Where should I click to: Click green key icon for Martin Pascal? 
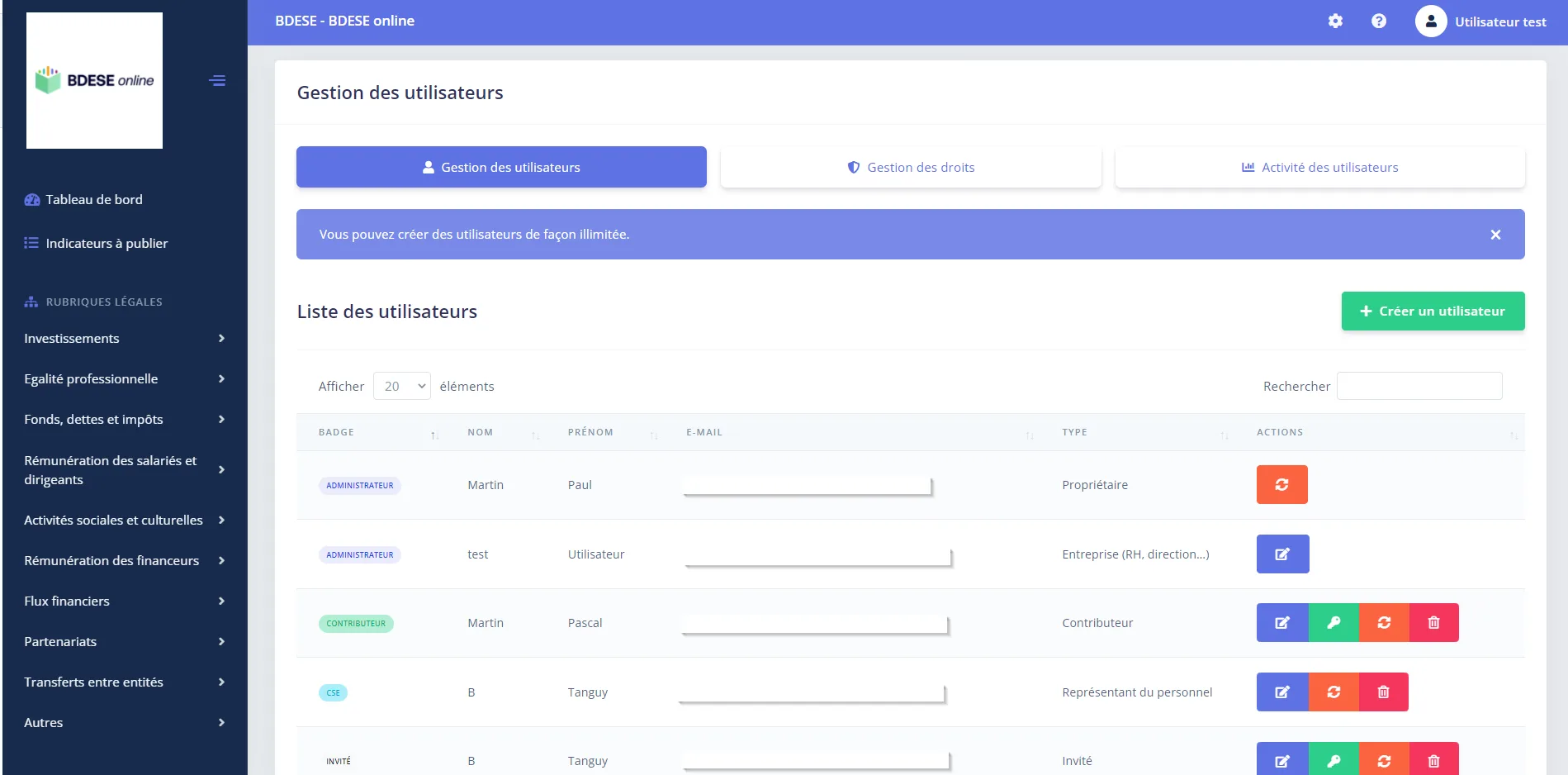1334,623
